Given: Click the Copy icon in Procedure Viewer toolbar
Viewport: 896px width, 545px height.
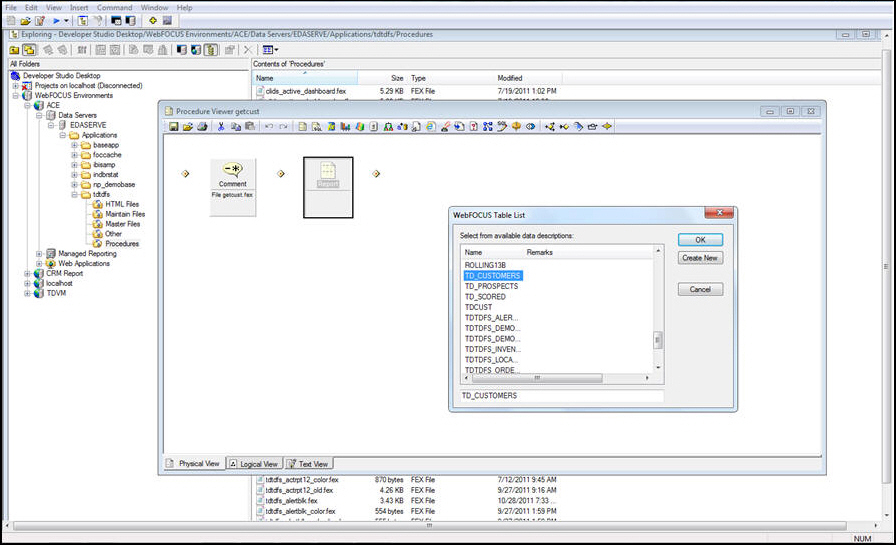Looking at the screenshot, I should point(235,127).
